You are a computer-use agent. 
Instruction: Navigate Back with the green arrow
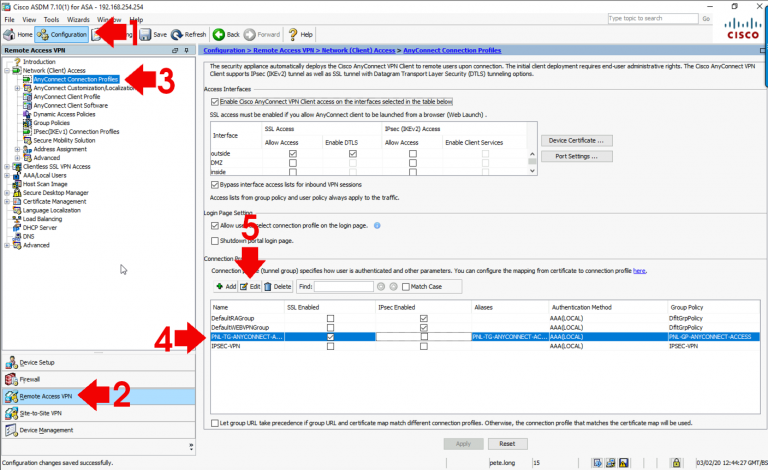[x=226, y=35]
